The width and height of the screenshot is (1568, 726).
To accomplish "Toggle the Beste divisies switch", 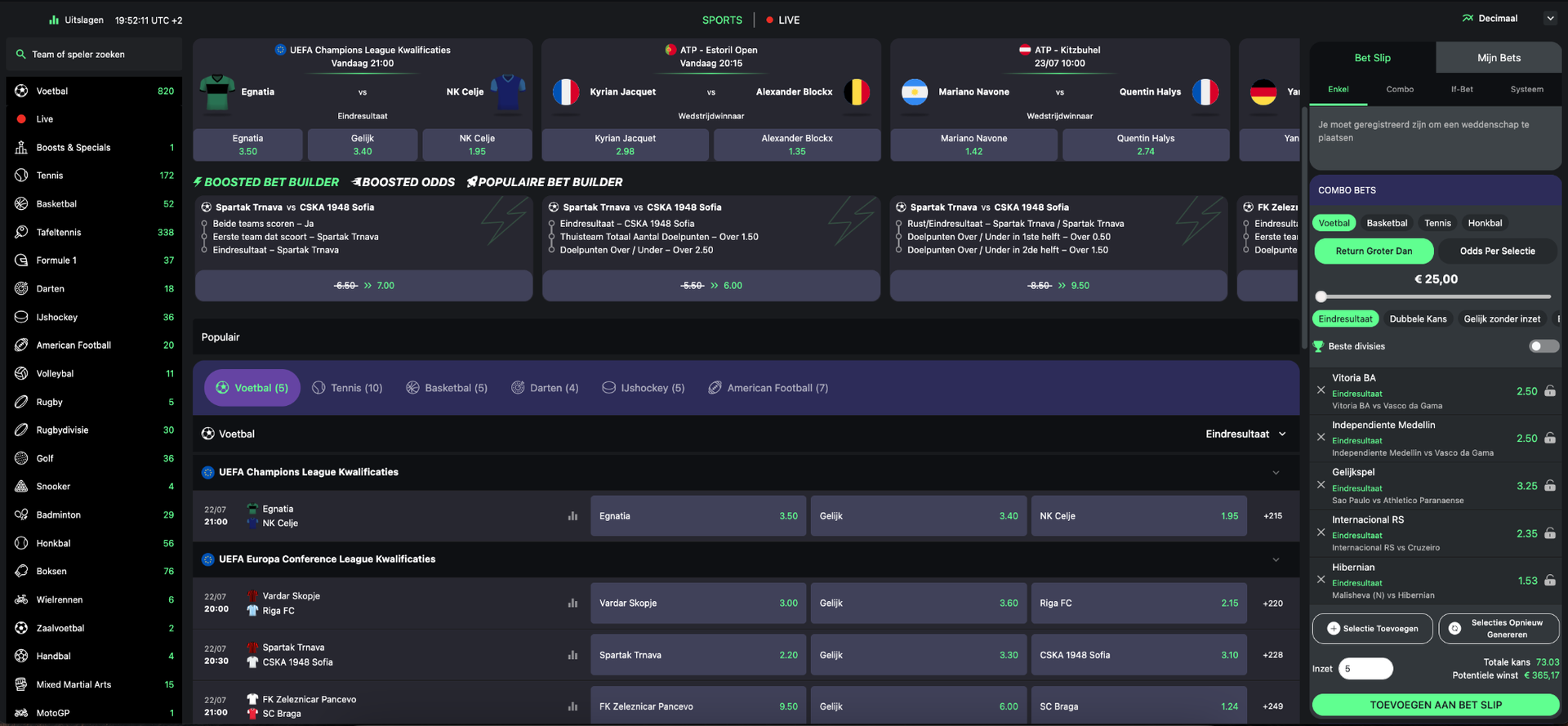I will [x=1543, y=346].
